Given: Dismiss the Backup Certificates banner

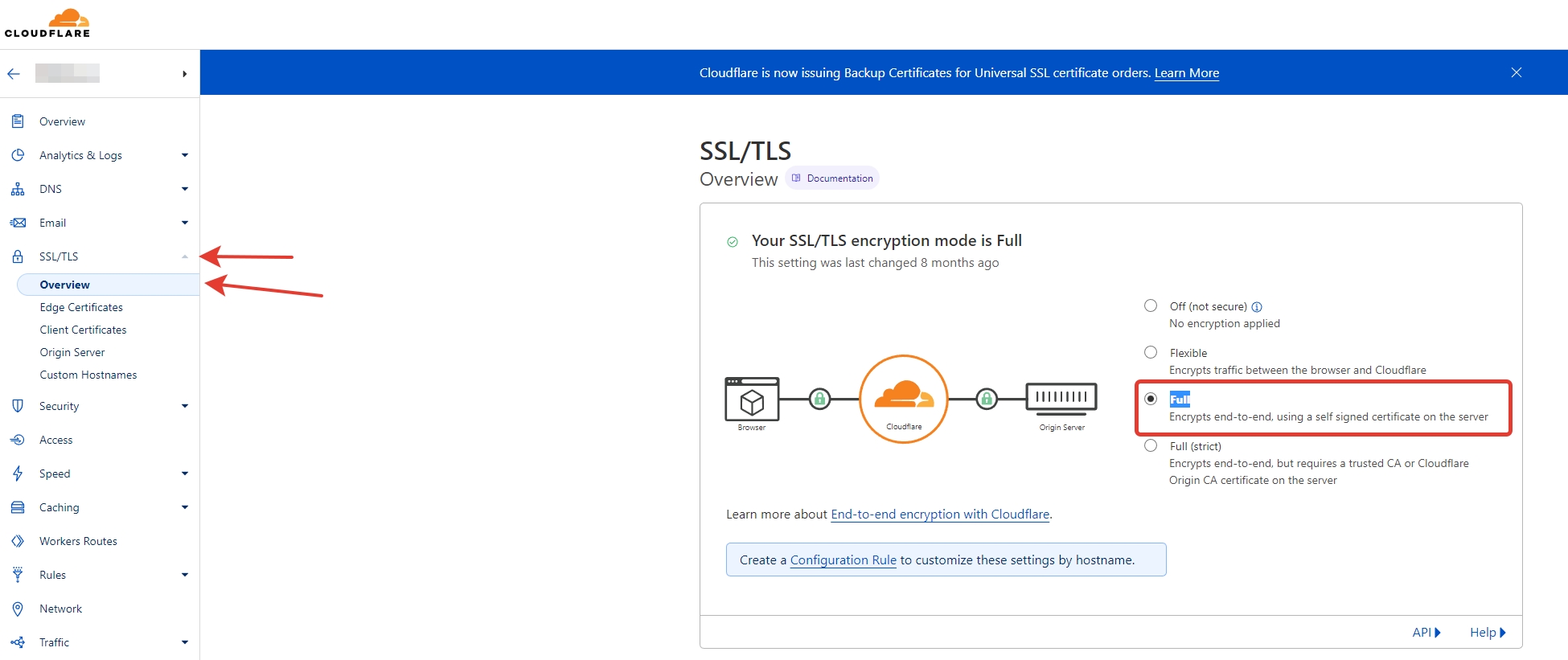Looking at the screenshot, I should coord(1516,72).
